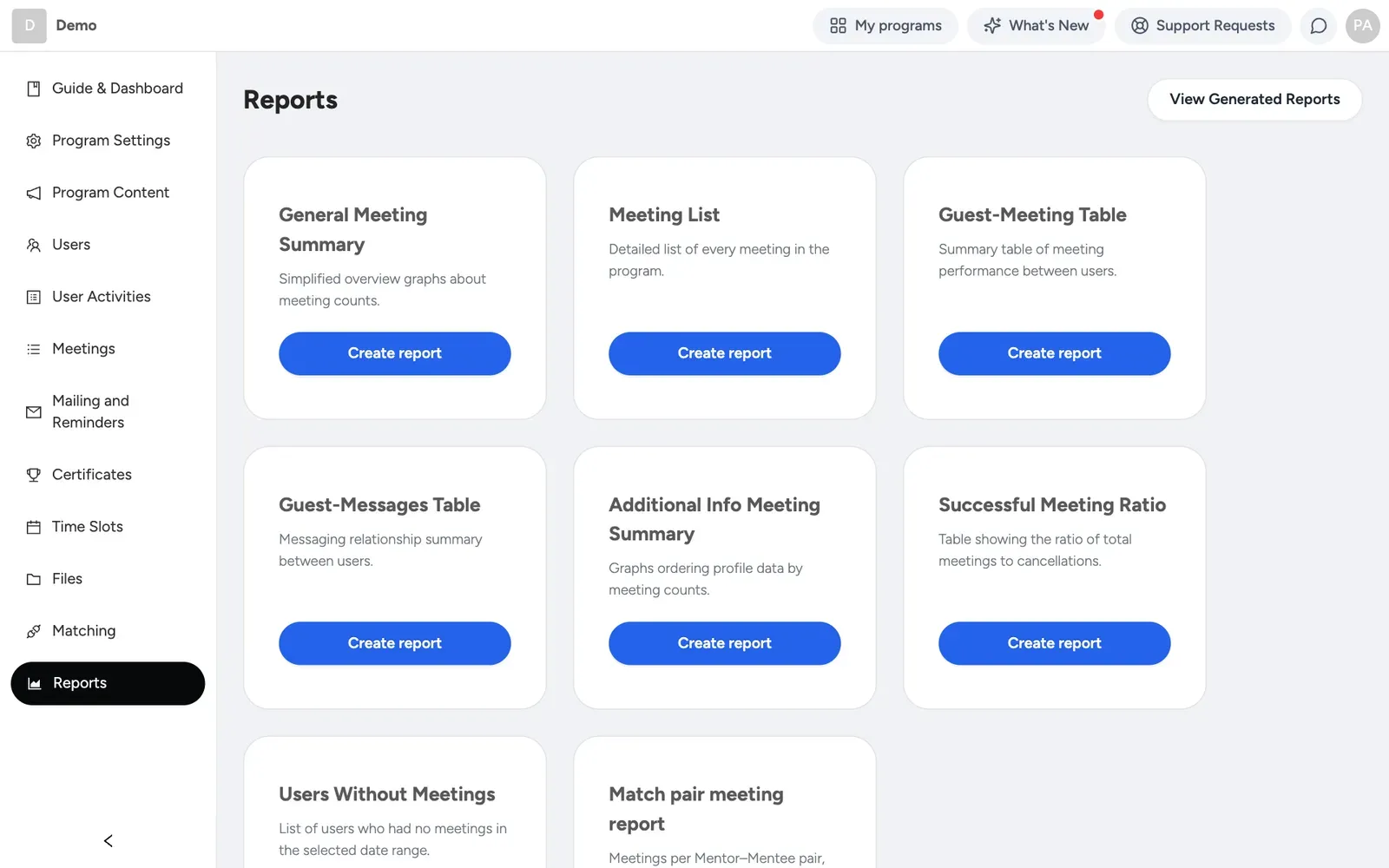Create report for General Meeting Summary

pyautogui.click(x=395, y=353)
